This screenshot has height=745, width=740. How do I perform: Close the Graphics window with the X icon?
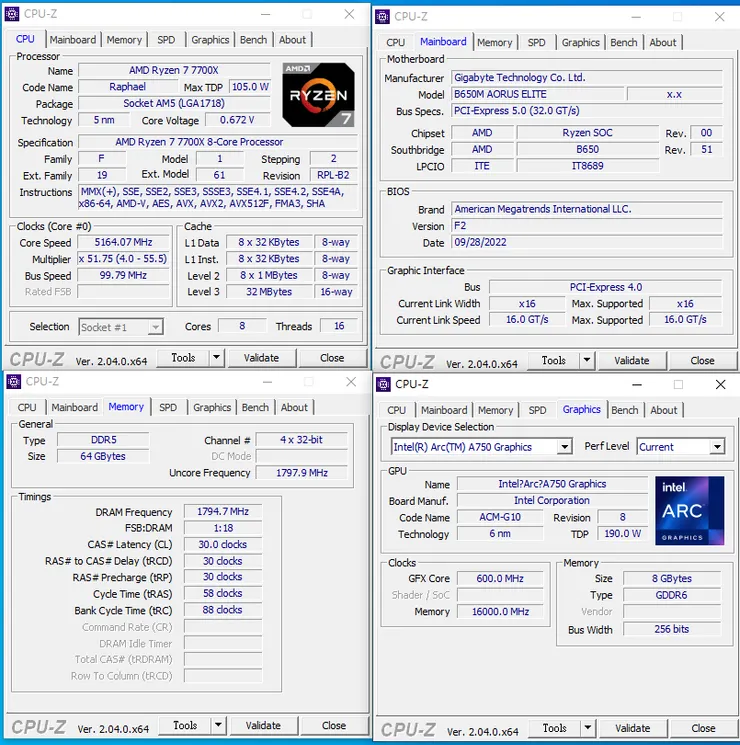720,384
